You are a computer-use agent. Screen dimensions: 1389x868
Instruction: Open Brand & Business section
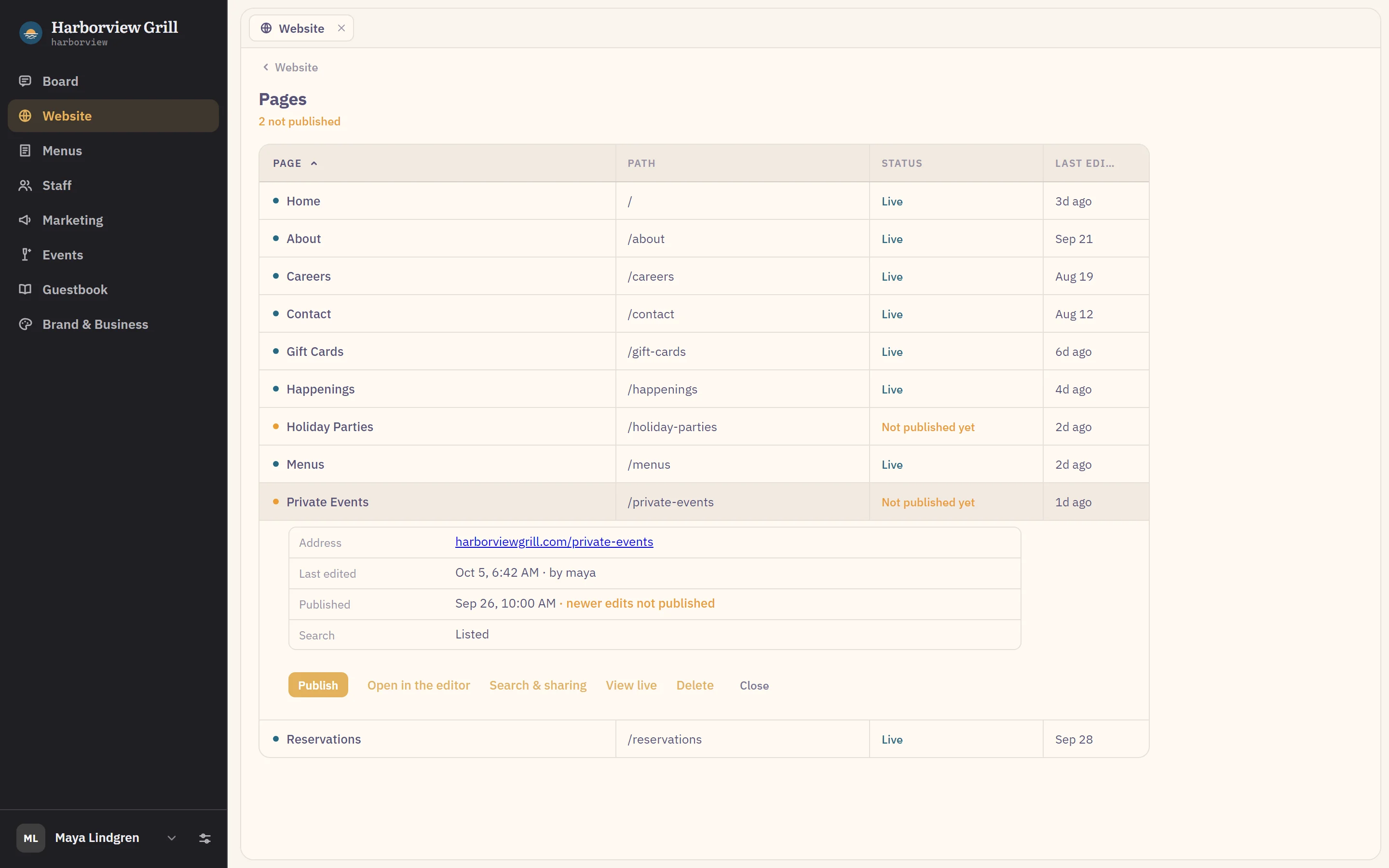click(113, 324)
